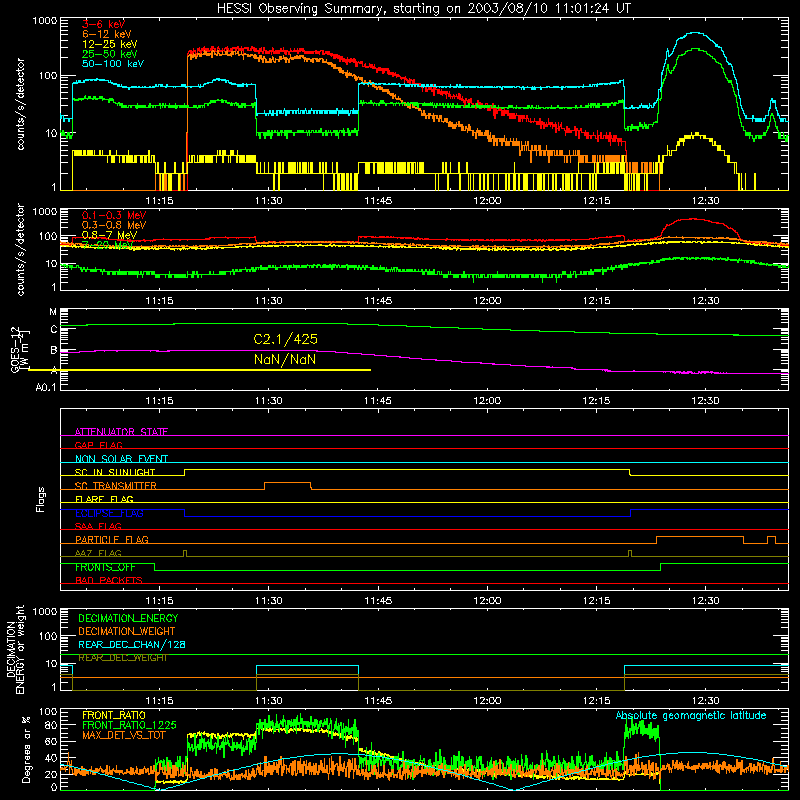The width and height of the screenshot is (800, 800).
Task: Click the PARTICLE_FLAG label
Action: [x=112, y=539]
